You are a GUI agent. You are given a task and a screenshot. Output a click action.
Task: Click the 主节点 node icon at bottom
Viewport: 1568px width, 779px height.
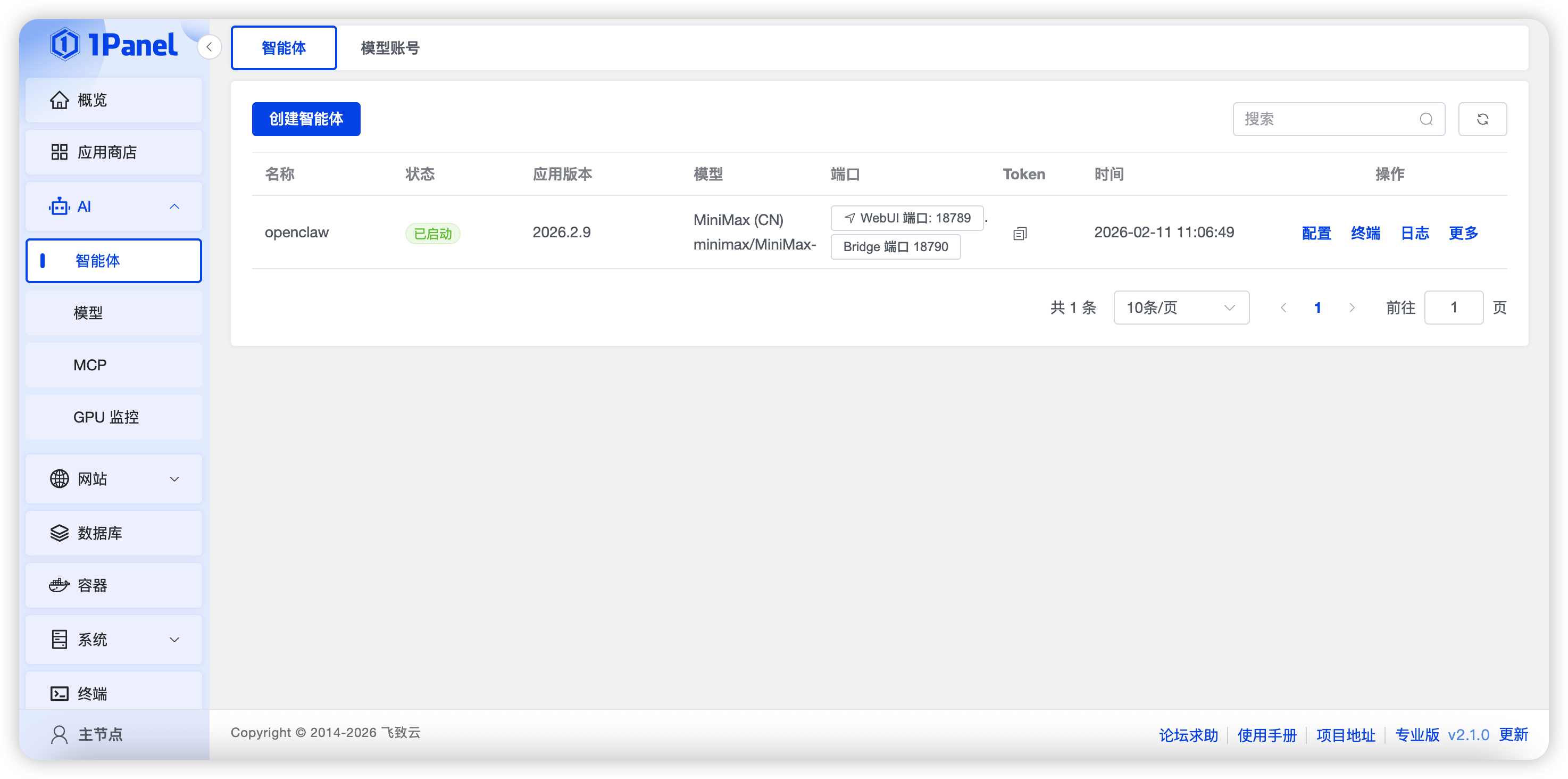(59, 734)
